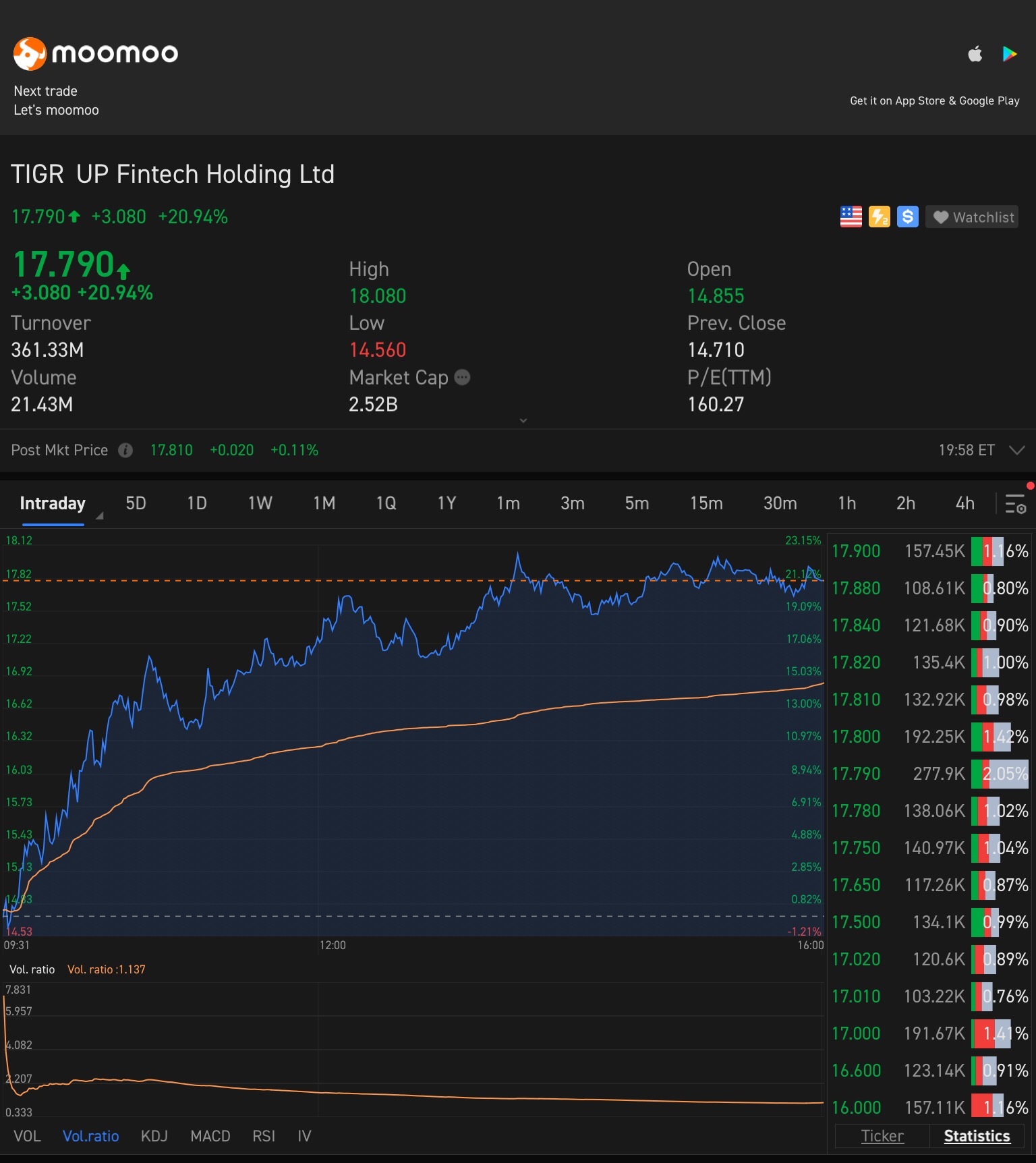Select 3m candle interval
The image size is (1036, 1163).
[573, 503]
